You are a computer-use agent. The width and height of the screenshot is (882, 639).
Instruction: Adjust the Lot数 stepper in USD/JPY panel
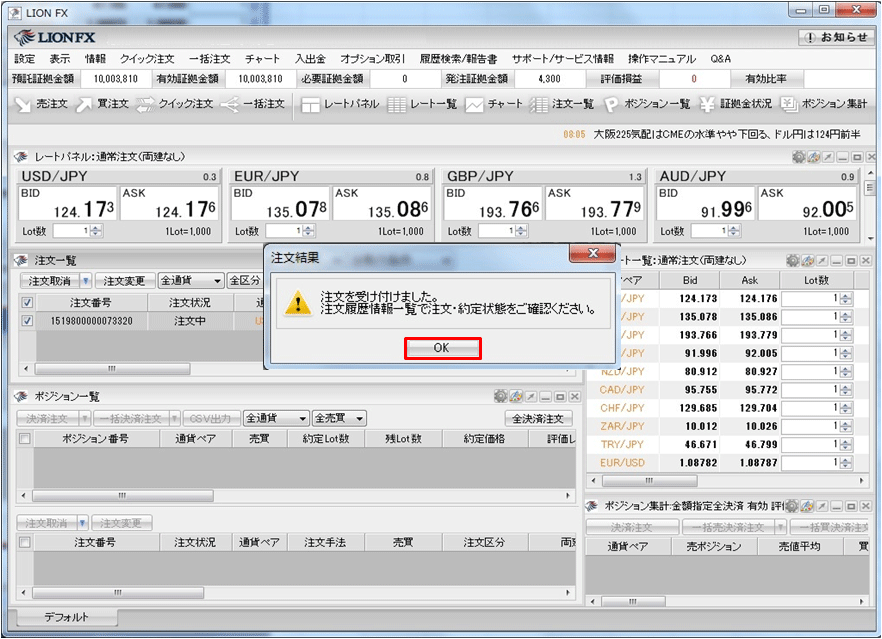[x=96, y=231]
